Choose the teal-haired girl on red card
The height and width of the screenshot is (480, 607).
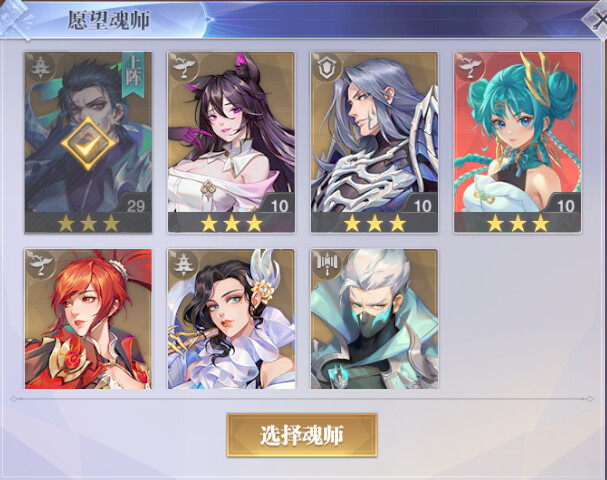pos(518,142)
